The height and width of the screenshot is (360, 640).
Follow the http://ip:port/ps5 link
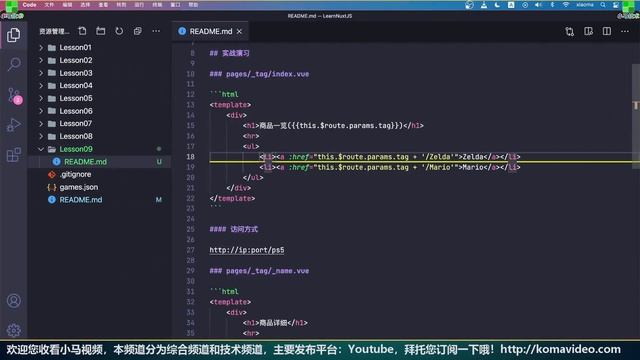point(247,250)
